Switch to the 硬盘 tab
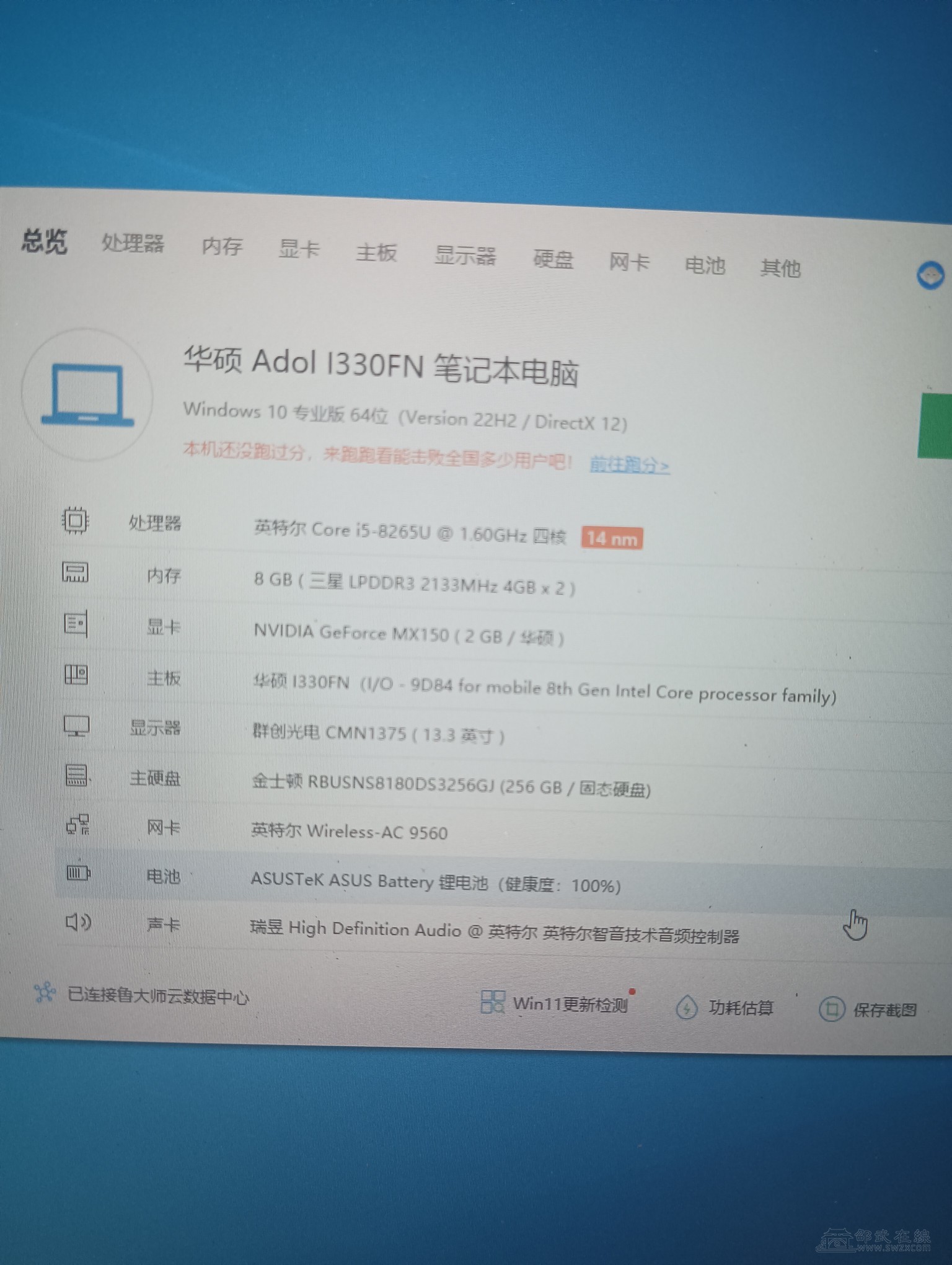 tap(553, 260)
